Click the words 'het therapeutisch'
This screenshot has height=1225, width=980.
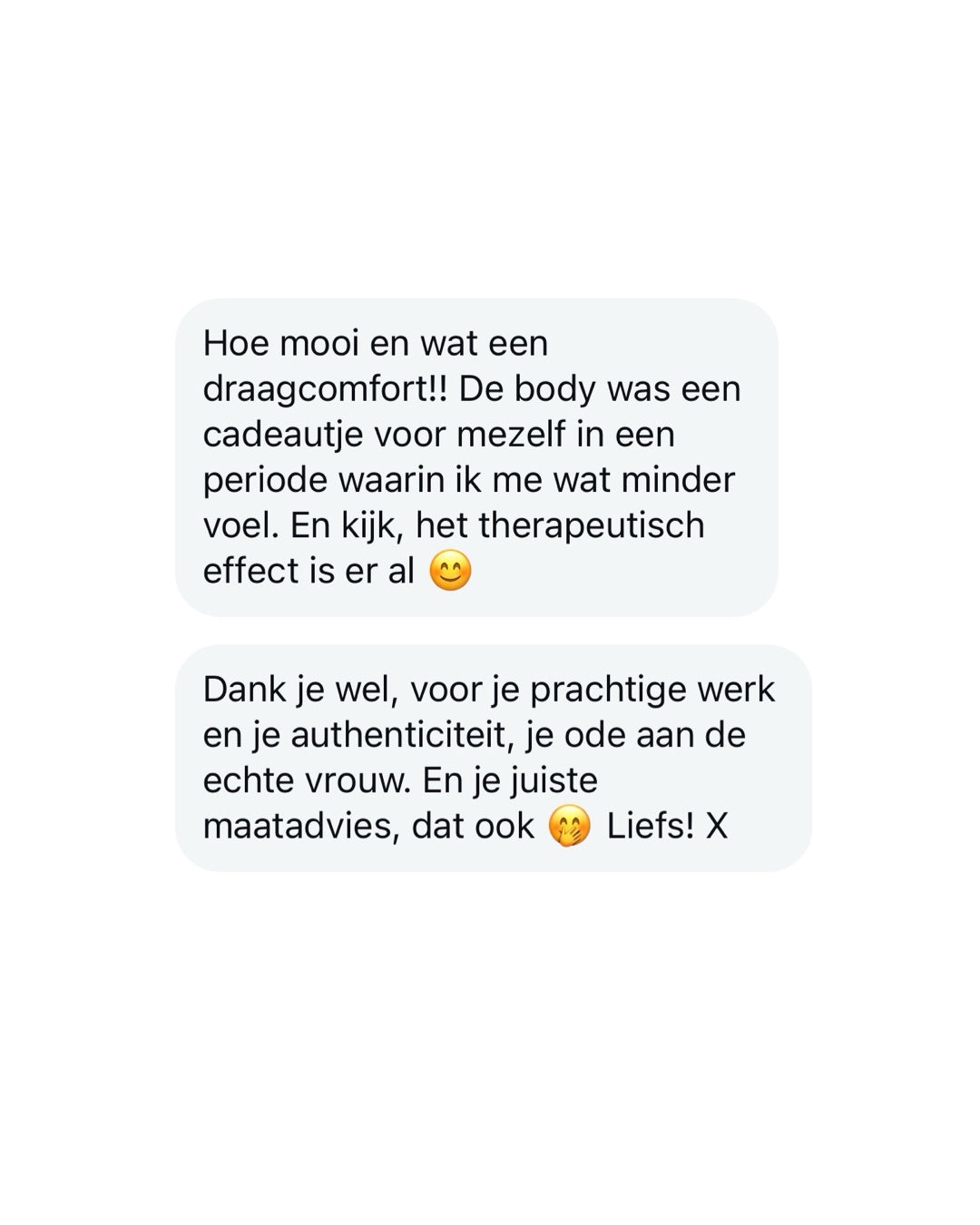[560, 525]
